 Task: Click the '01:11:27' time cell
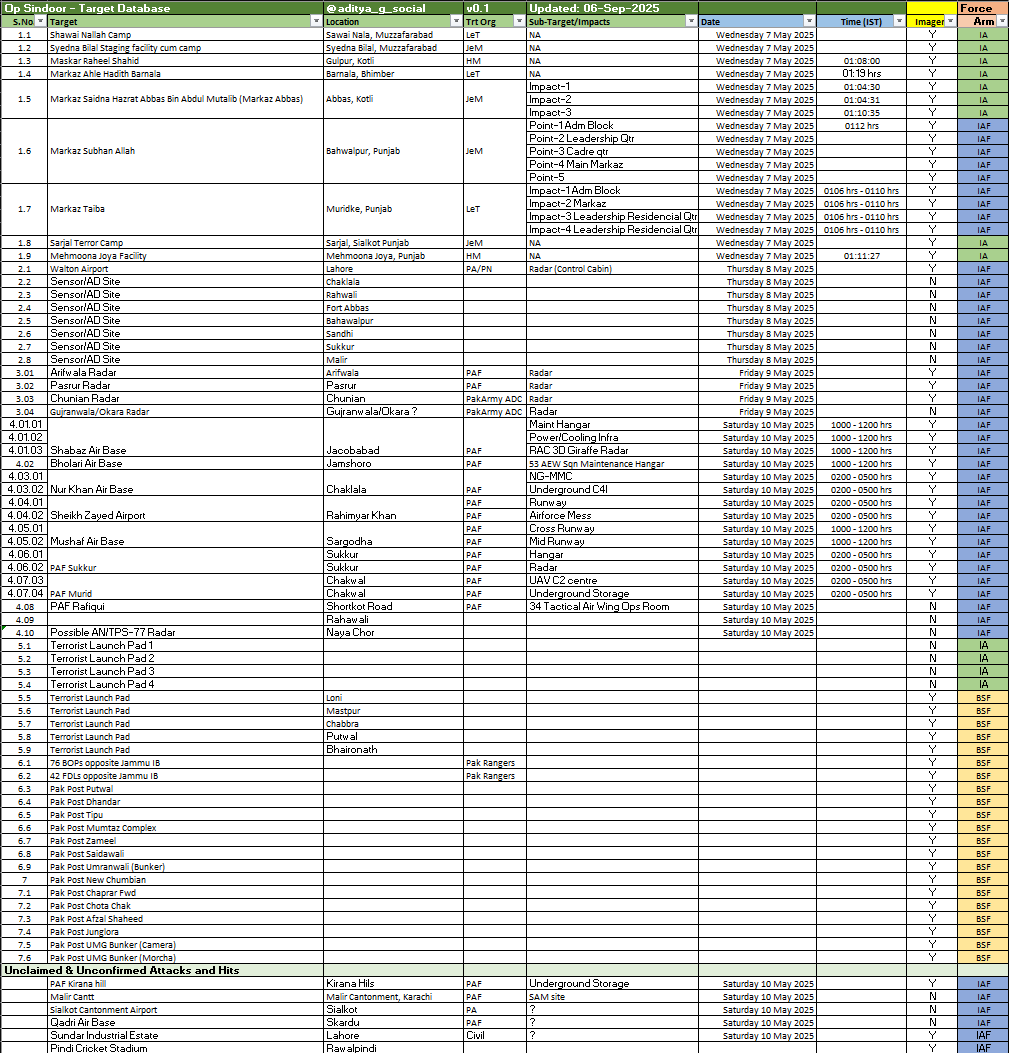862,256
